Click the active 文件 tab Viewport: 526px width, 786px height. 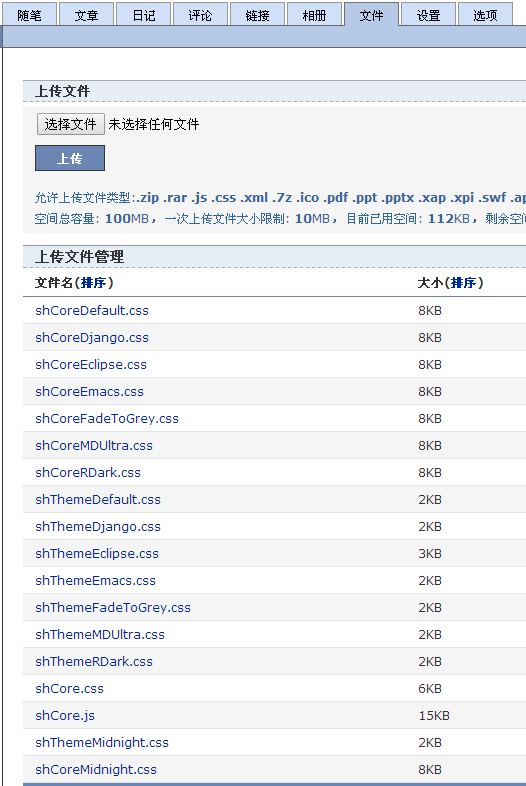[x=371, y=15]
